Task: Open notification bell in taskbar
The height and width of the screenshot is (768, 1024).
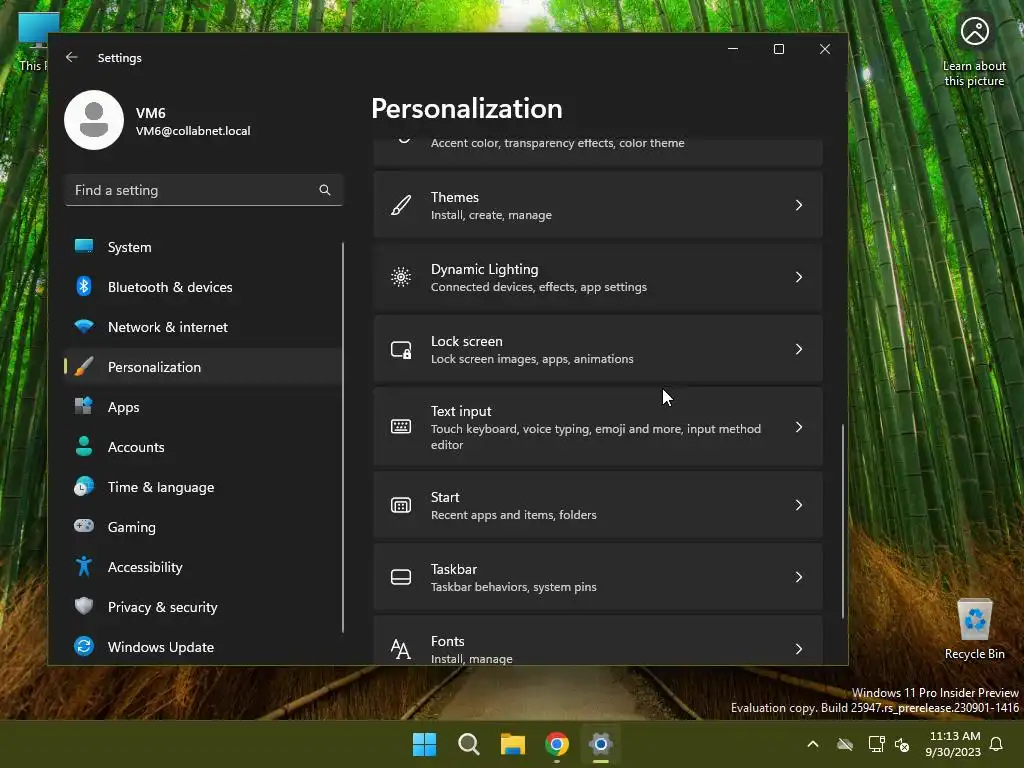Action: pyautogui.click(x=997, y=744)
